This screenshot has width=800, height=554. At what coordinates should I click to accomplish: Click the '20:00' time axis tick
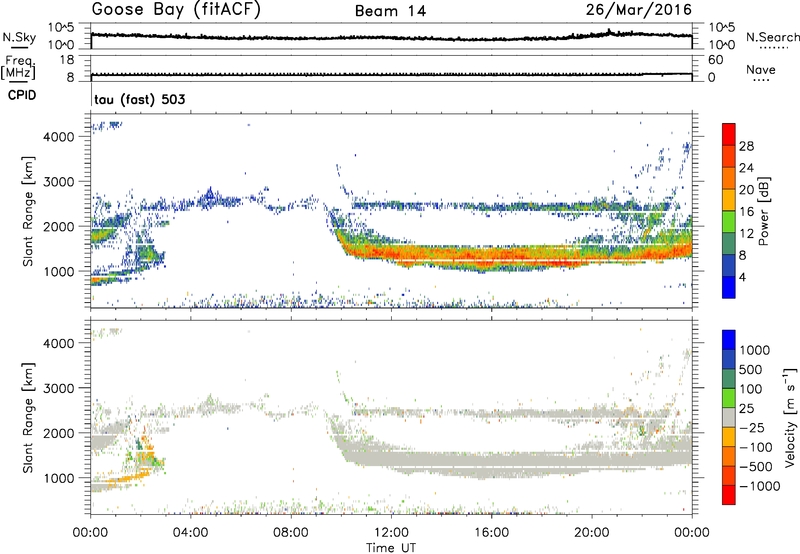(592, 533)
